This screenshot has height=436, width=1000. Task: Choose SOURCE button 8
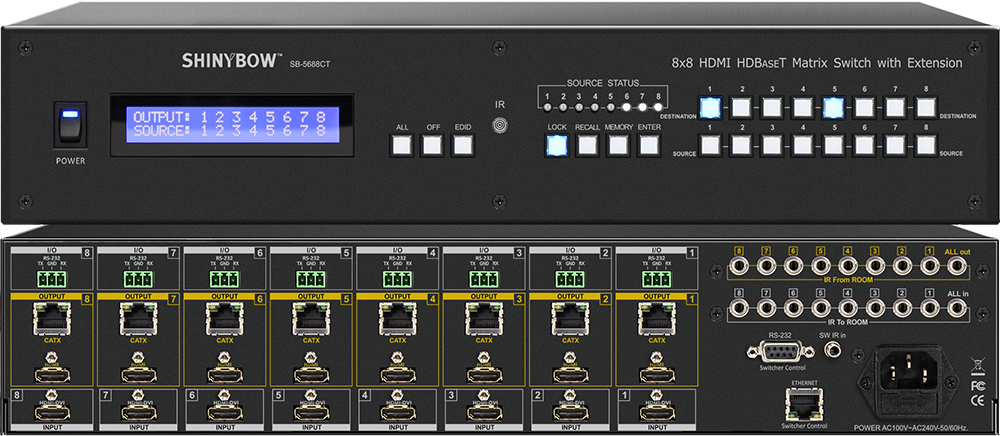coord(925,145)
